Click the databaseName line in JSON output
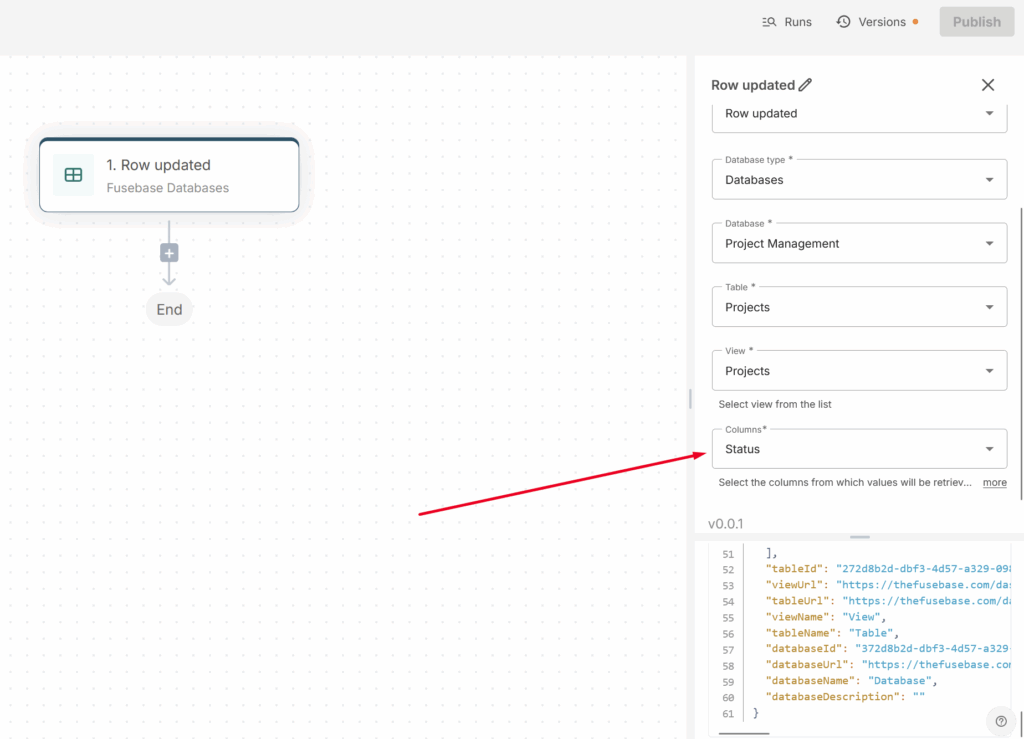Image resolution: width=1024 pixels, height=739 pixels. tap(850, 681)
